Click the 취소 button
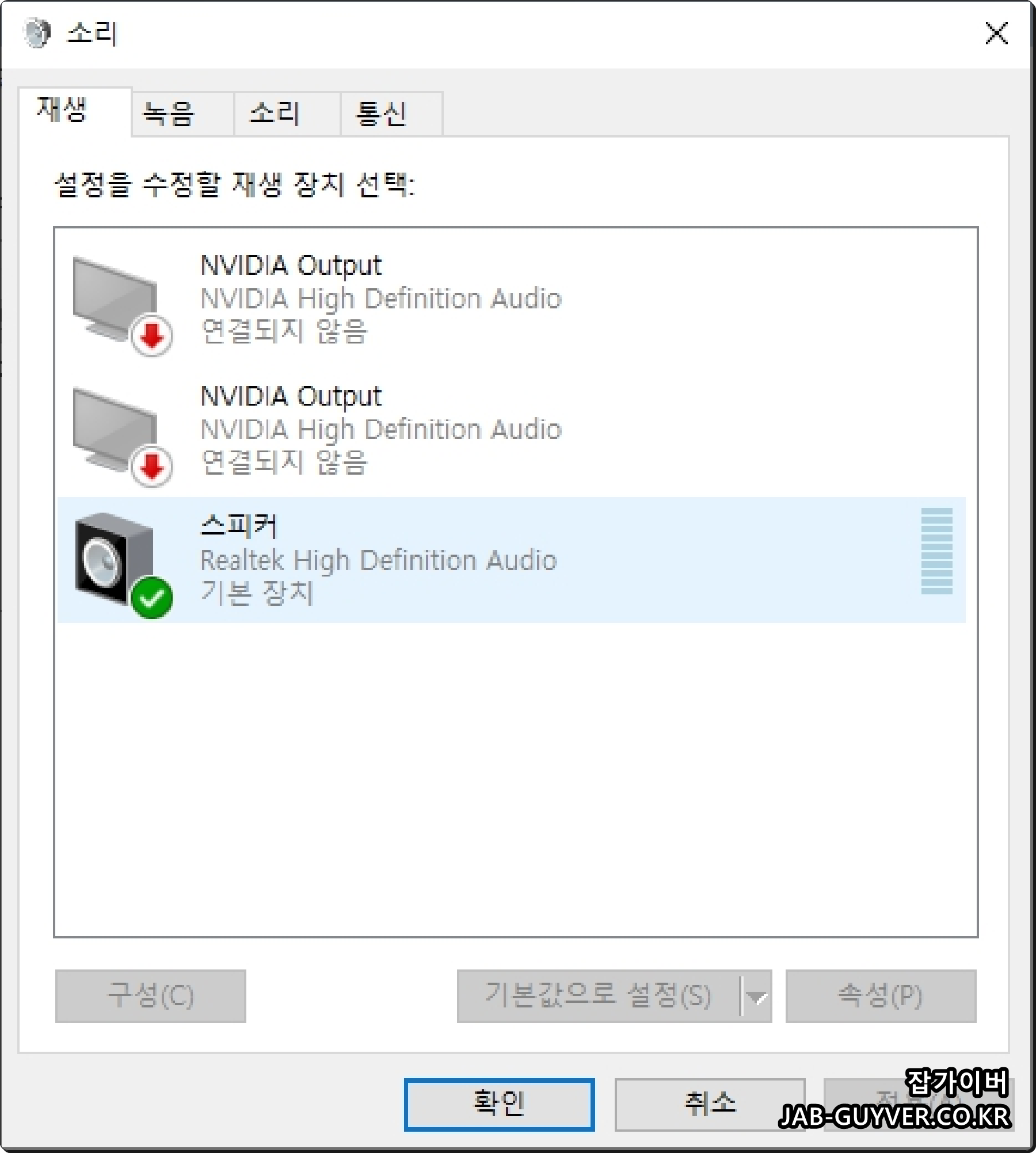This screenshot has height=1153, width=1036. [710, 1104]
